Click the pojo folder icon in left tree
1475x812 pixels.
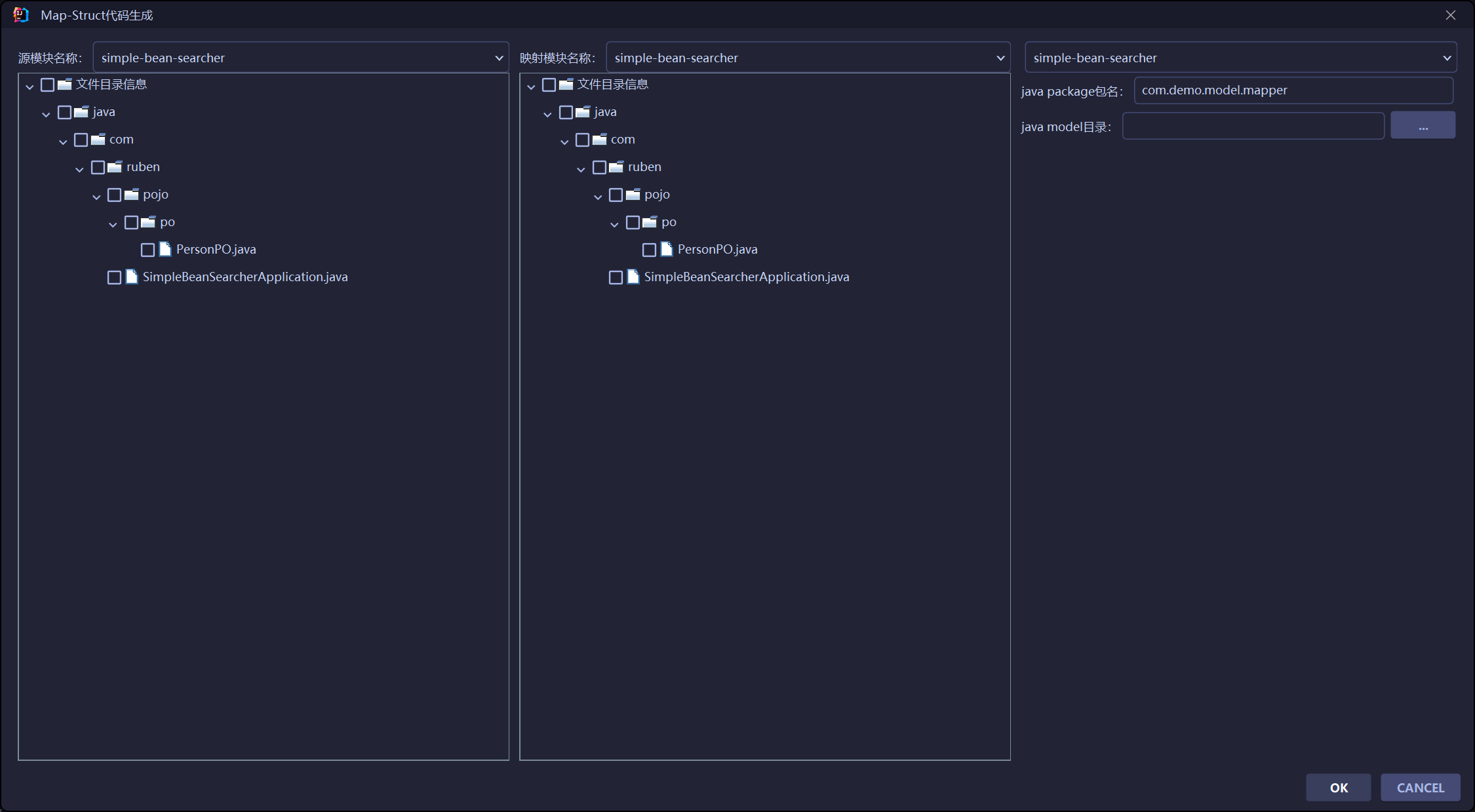click(131, 195)
